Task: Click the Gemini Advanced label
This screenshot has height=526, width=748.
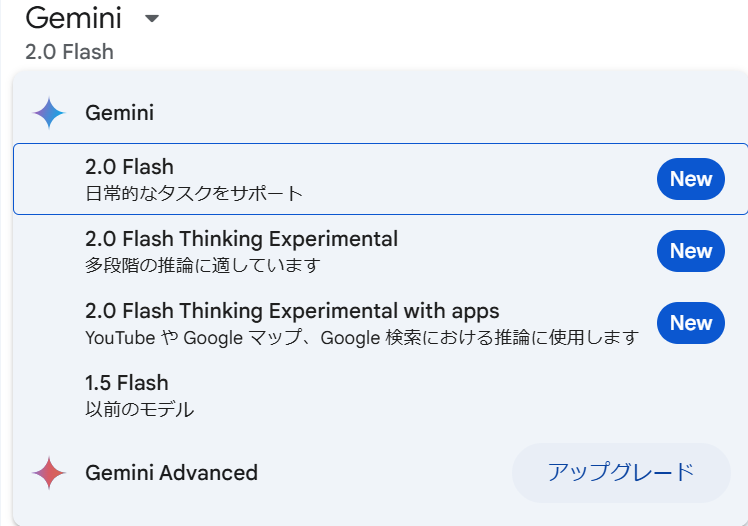Action: [x=172, y=473]
